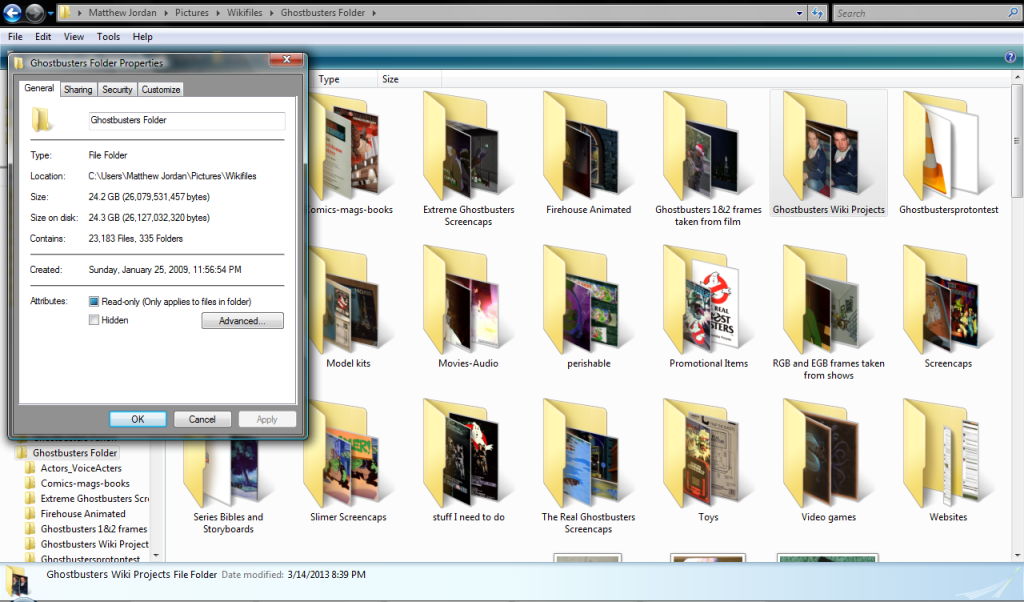
Task: Open the Edit menu
Action: [43, 37]
